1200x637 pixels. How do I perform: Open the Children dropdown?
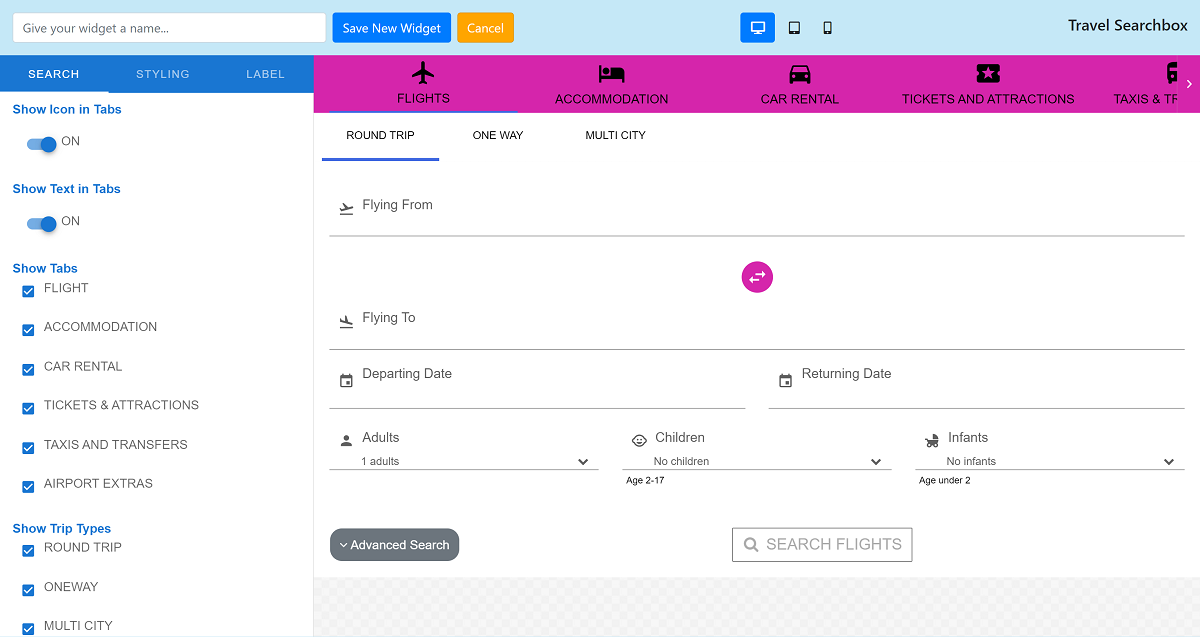tap(757, 461)
